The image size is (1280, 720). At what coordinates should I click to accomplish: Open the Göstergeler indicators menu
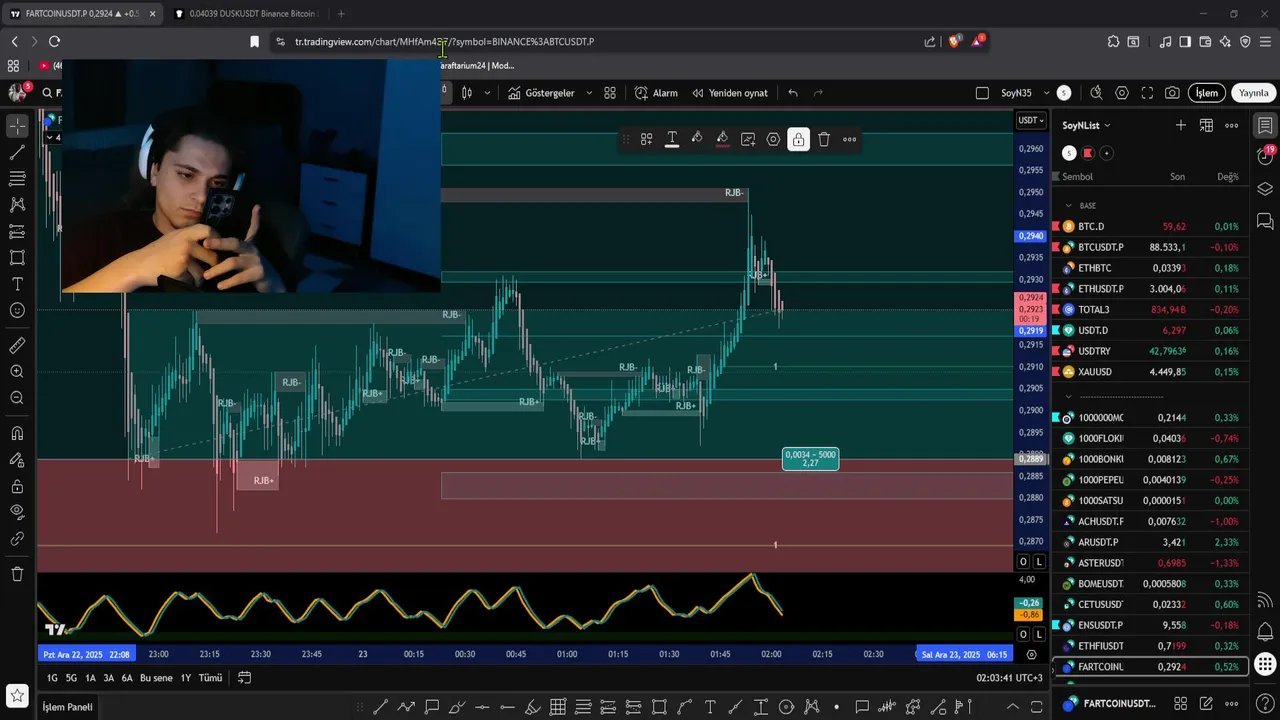(541, 93)
